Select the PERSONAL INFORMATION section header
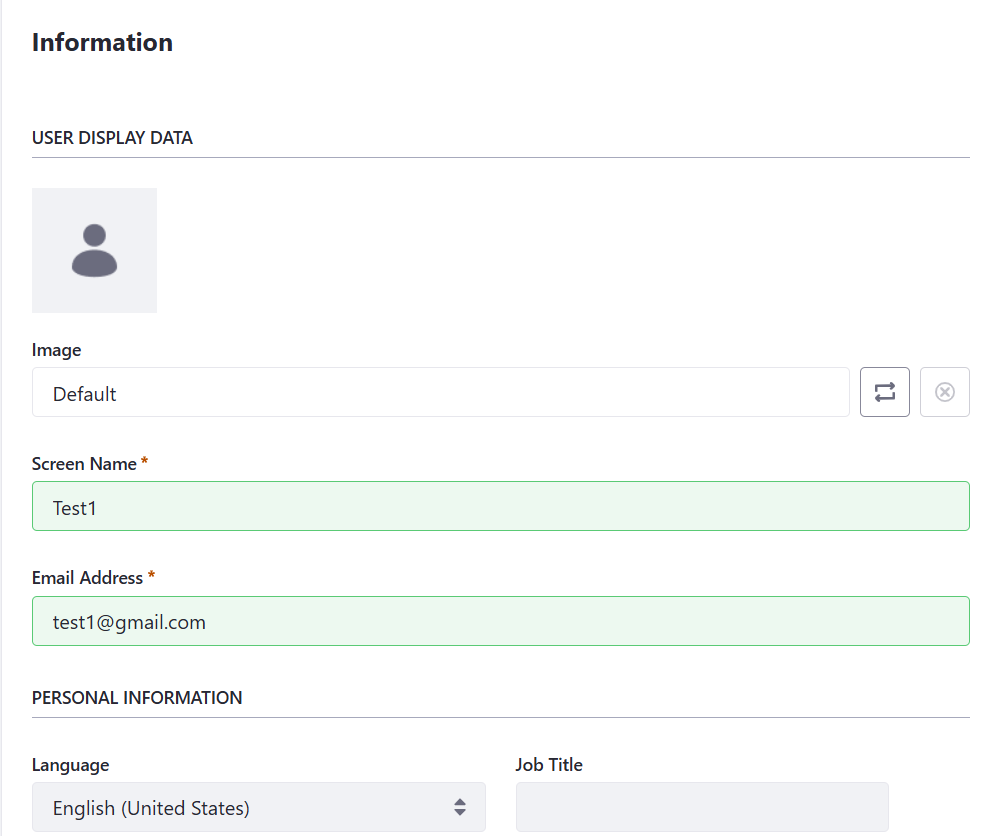The width and height of the screenshot is (999, 836). pyautogui.click(x=137, y=698)
